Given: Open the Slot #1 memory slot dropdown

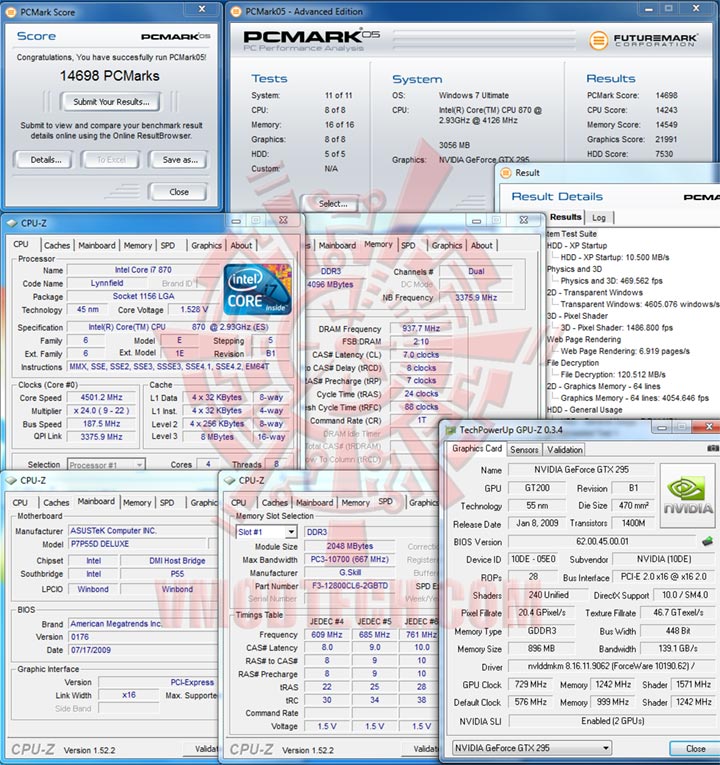Looking at the screenshot, I should click(266, 532).
